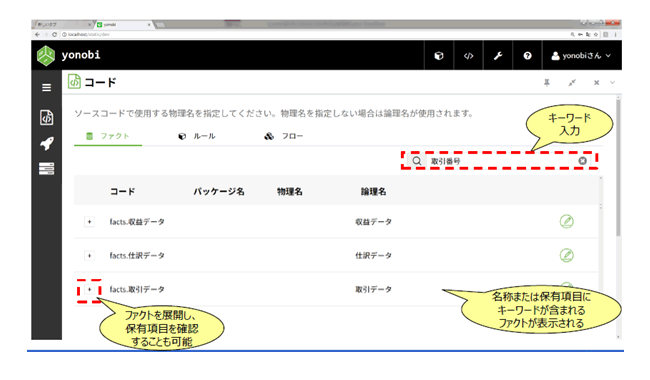Click the browser back button
Viewport: 650px width, 380px height.
pos(37,34)
